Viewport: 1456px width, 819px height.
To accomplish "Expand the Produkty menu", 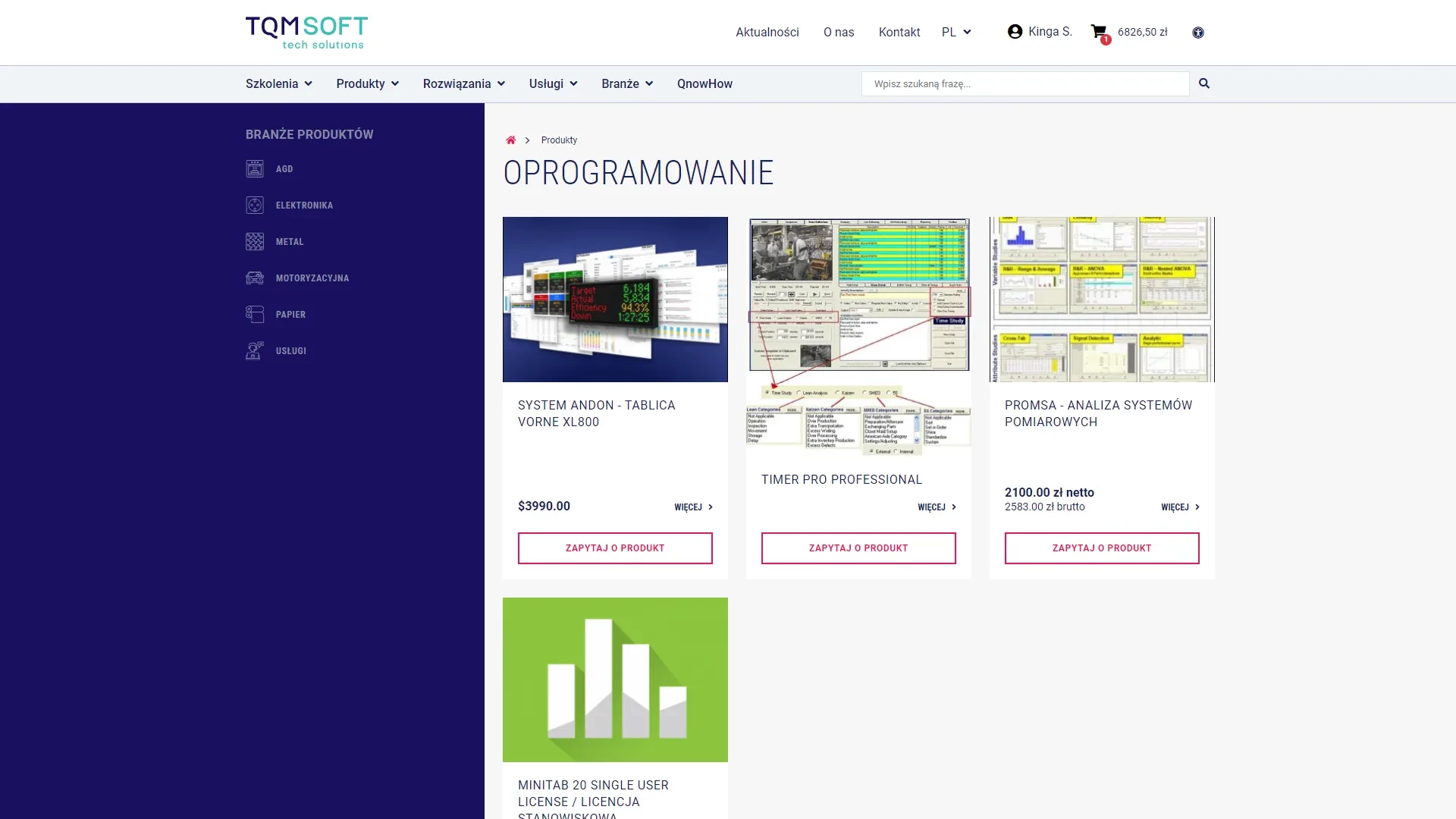I will 368,83.
